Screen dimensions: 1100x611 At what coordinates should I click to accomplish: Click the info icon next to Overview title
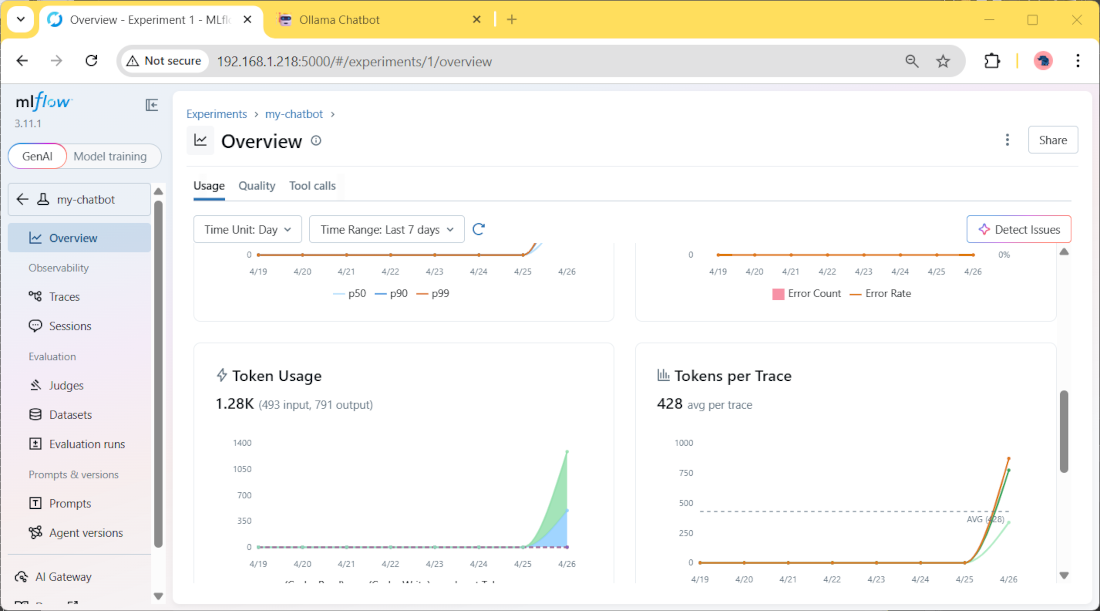pyautogui.click(x=316, y=141)
